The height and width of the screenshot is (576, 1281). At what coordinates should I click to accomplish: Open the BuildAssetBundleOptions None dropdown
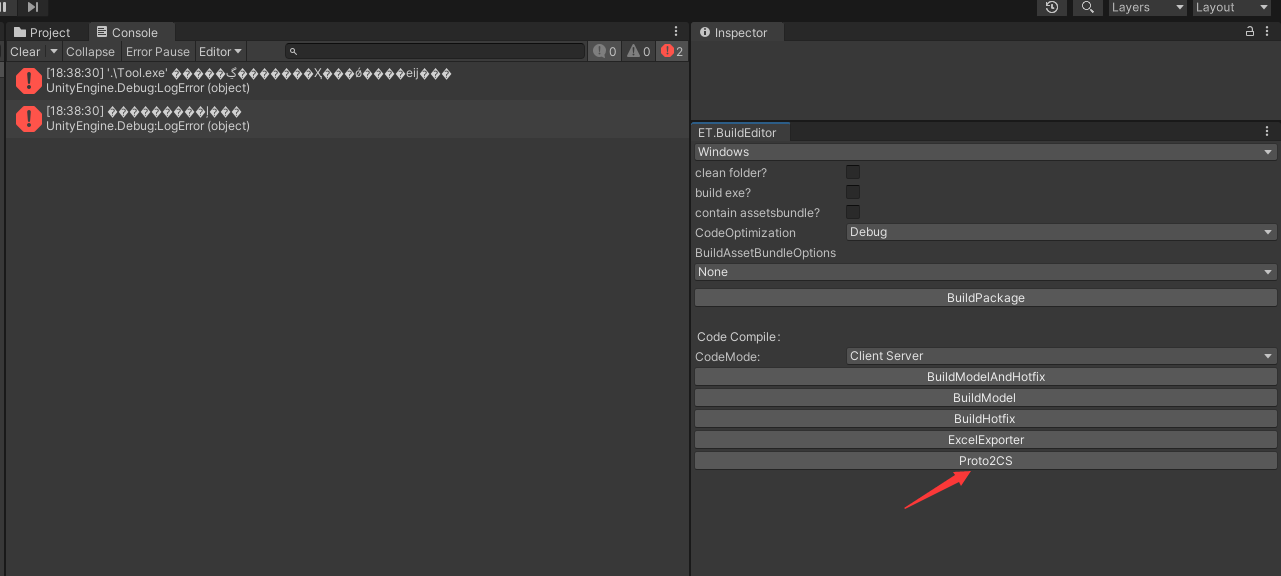pyautogui.click(x=985, y=272)
